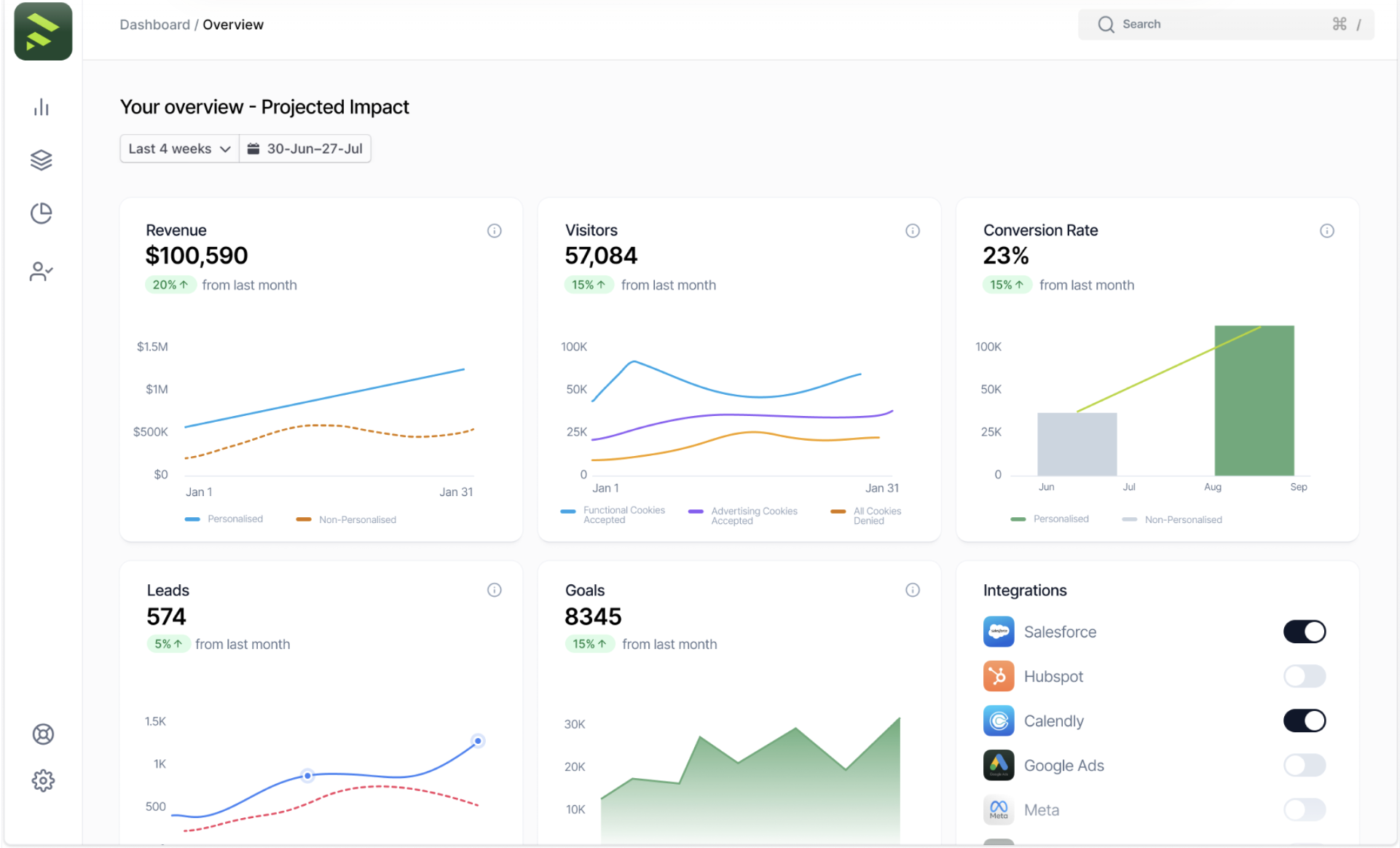Click the user checkmark sidebar icon
This screenshot has height=848, width=1400.
tap(42, 272)
